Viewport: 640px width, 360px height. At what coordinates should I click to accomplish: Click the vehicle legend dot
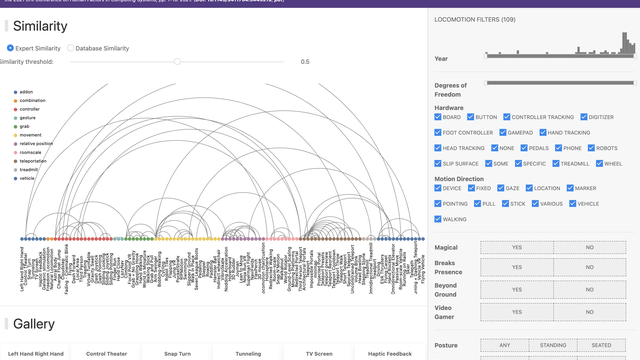tap(16, 179)
